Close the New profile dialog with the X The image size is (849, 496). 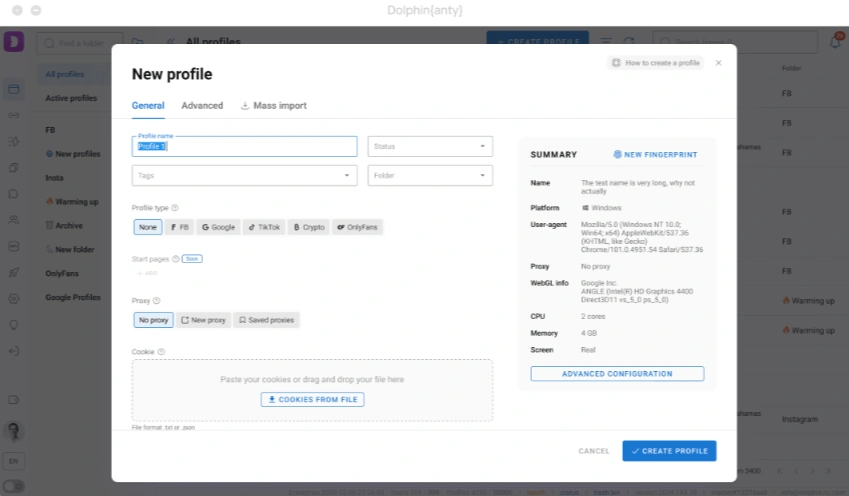(719, 63)
